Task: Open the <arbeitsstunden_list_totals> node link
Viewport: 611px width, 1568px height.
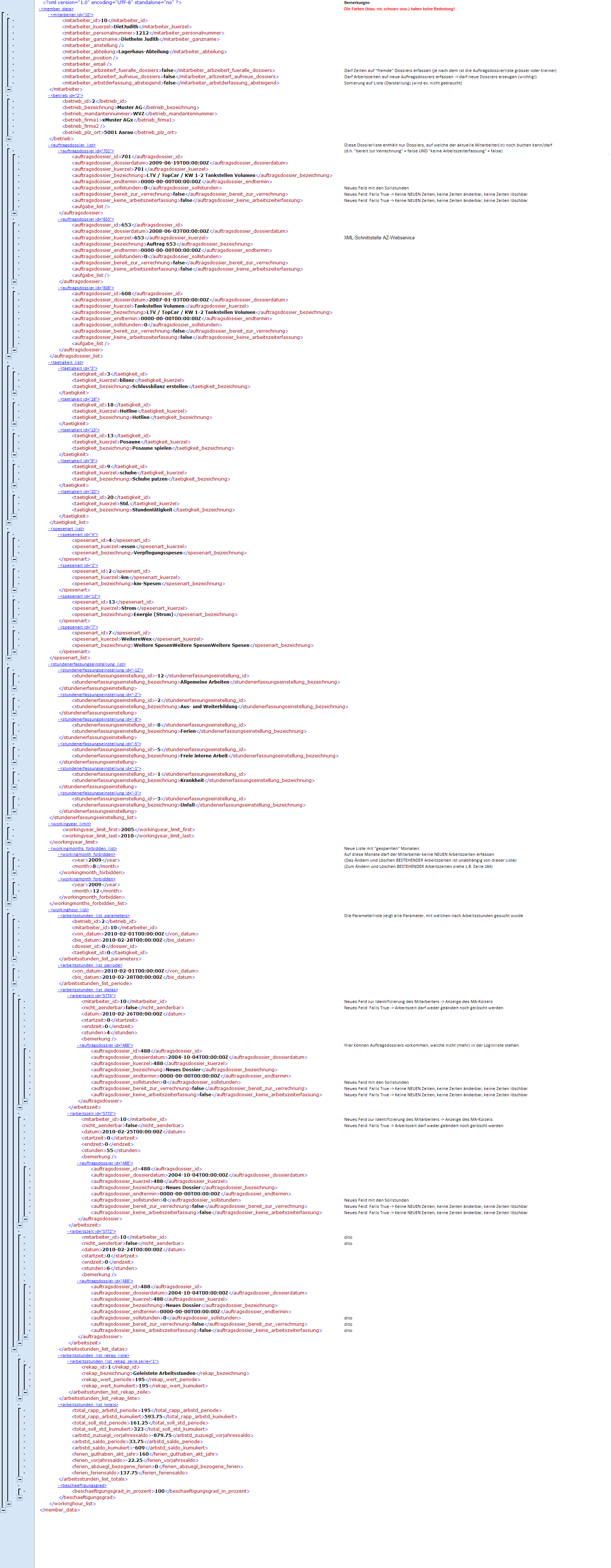Action: (89, 1405)
